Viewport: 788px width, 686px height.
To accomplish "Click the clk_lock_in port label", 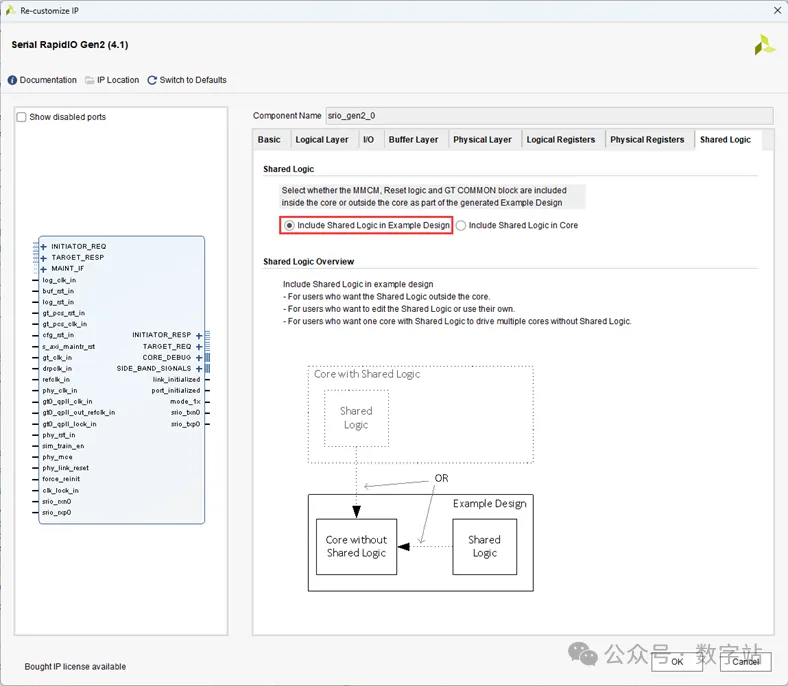I will (x=61, y=491).
